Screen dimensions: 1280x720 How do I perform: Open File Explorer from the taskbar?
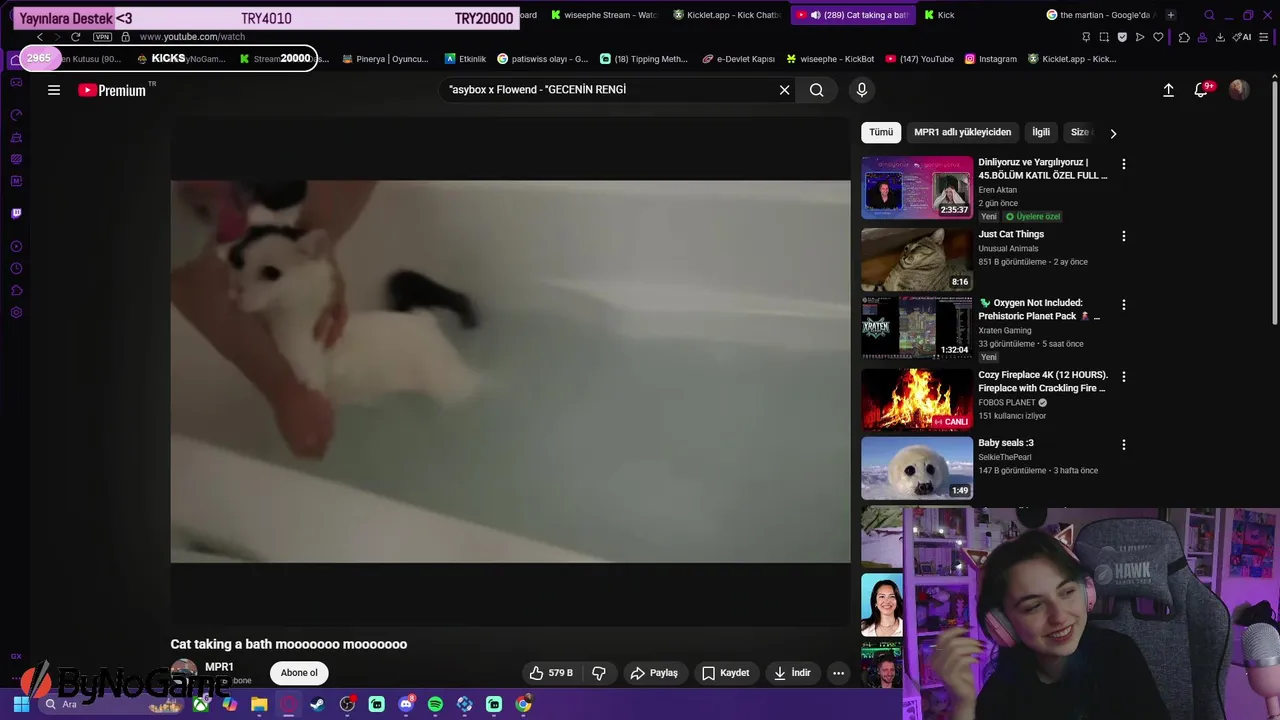[259, 705]
